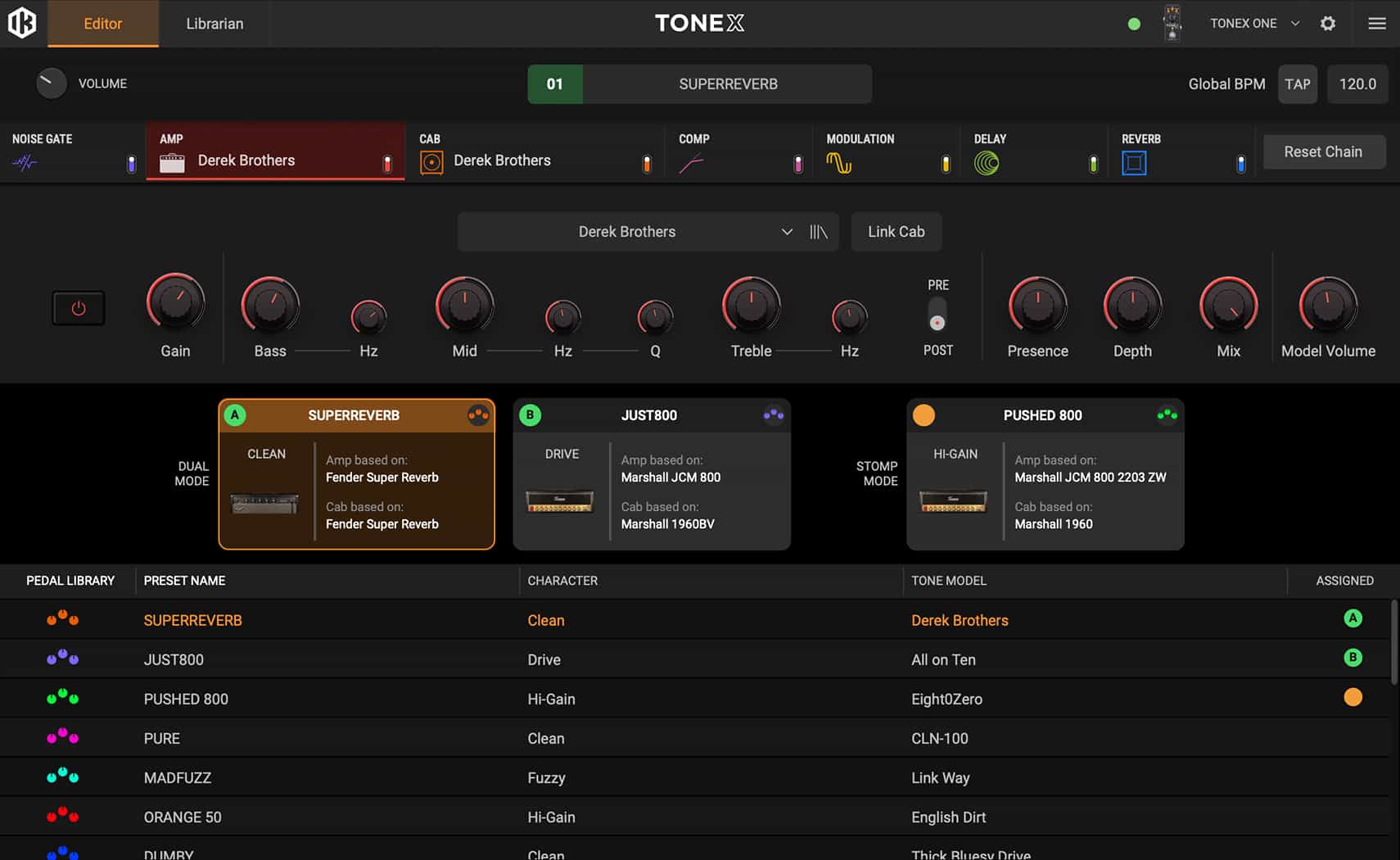Click the CAB speaker icon
This screenshot has height=860, width=1400.
431,161
